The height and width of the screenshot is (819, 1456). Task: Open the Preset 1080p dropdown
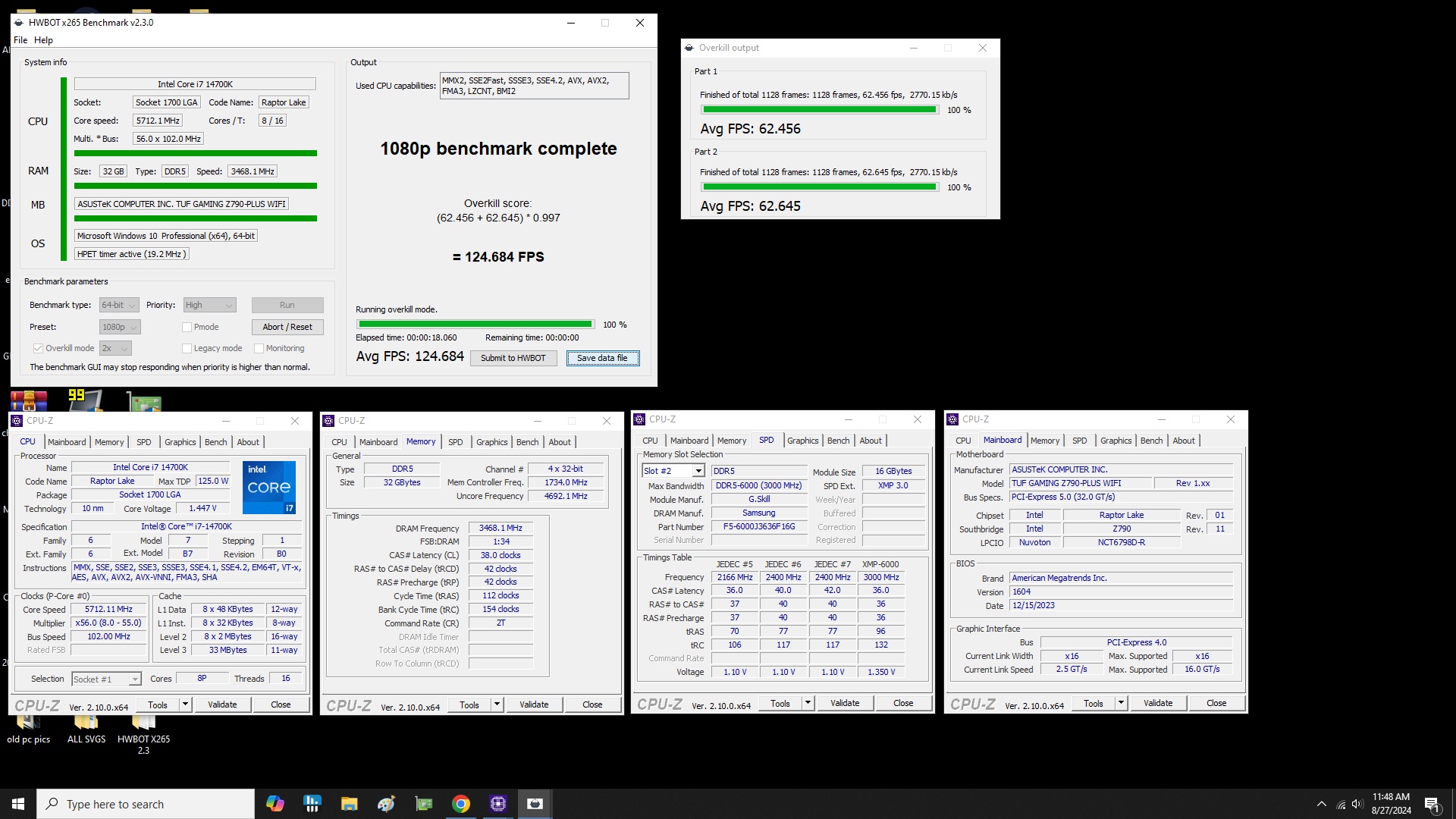[120, 328]
